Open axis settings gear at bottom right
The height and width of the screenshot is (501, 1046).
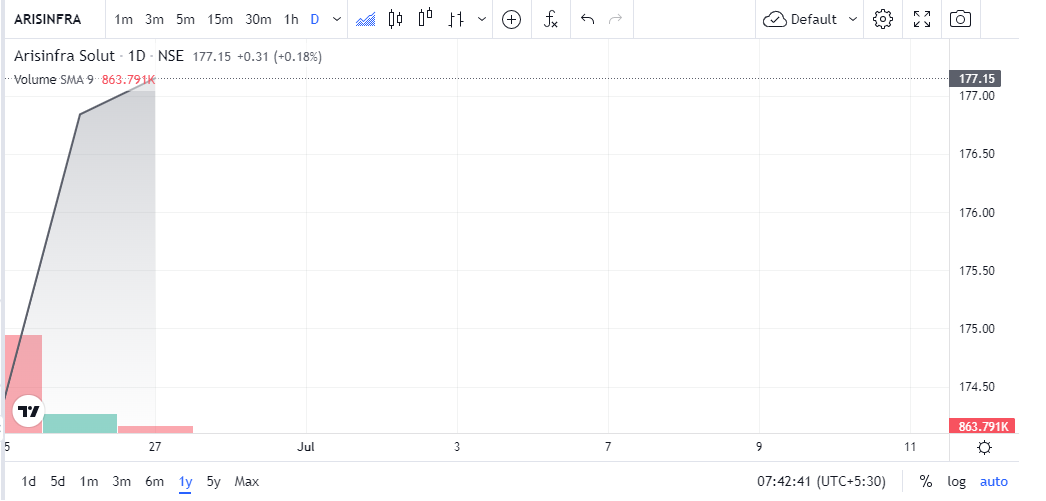984,447
